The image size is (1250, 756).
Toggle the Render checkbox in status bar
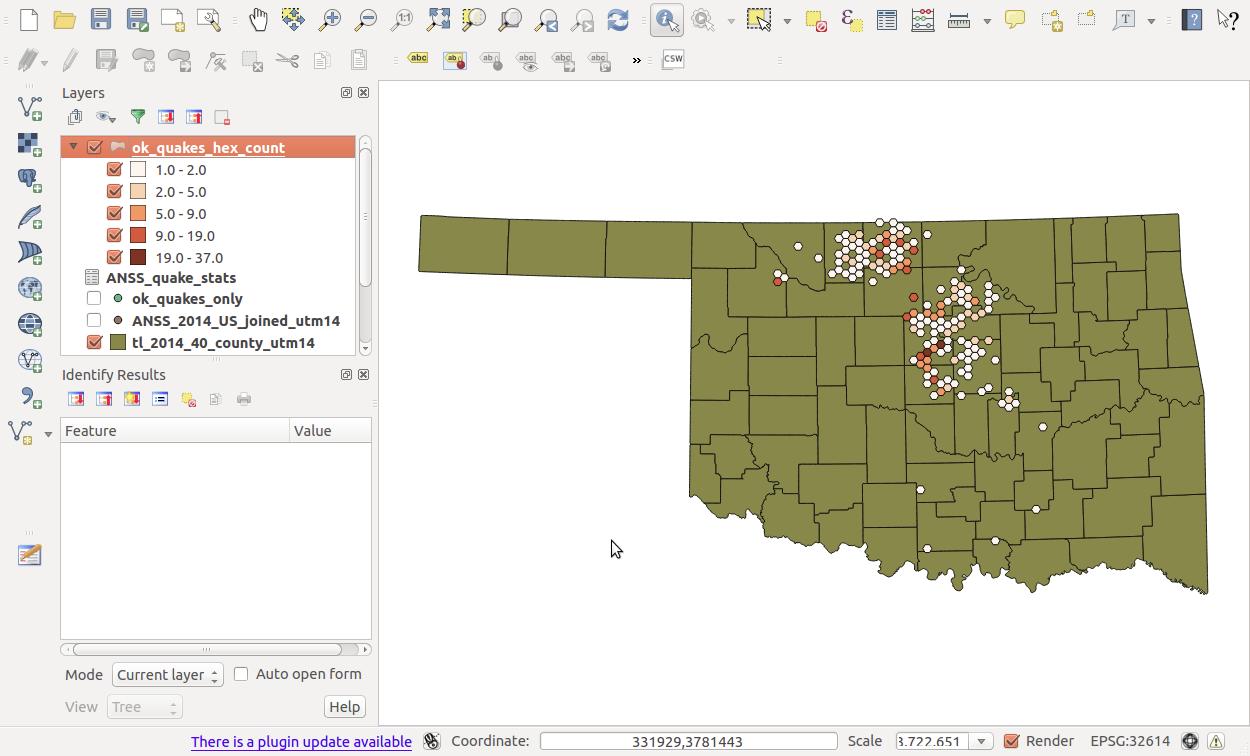coord(1011,741)
